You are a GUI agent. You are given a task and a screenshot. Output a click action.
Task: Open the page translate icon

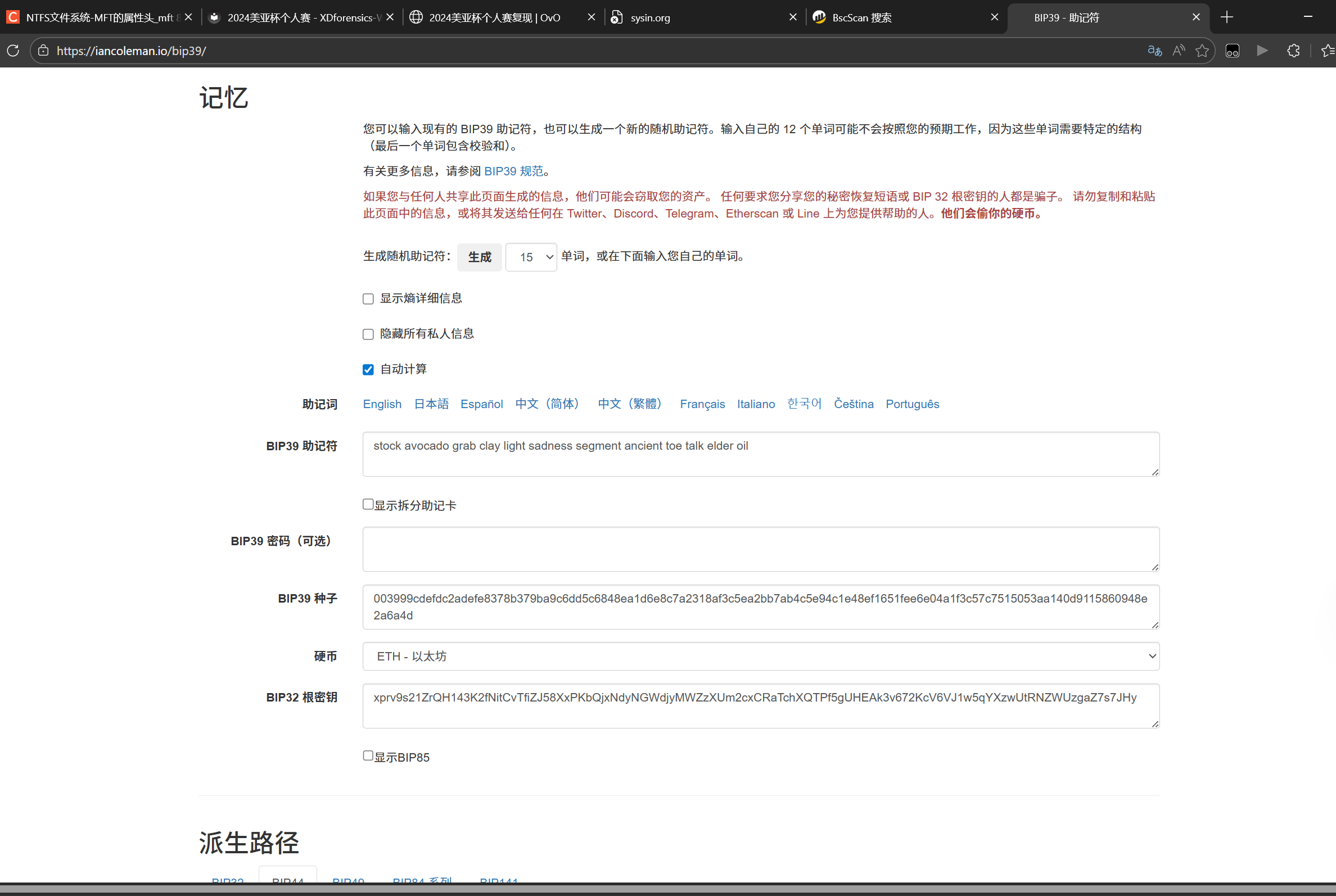pyautogui.click(x=1154, y=51)
